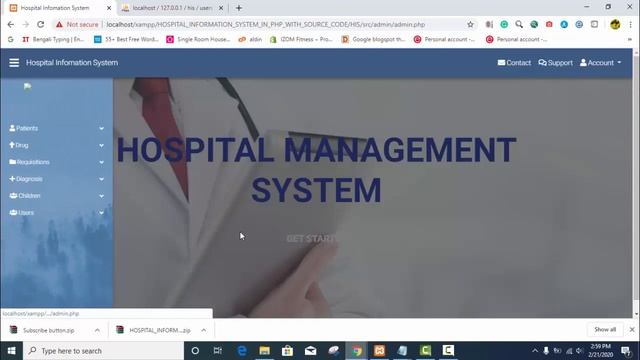
Task: Open the aldin bookmark
Action: click(250, 40)
